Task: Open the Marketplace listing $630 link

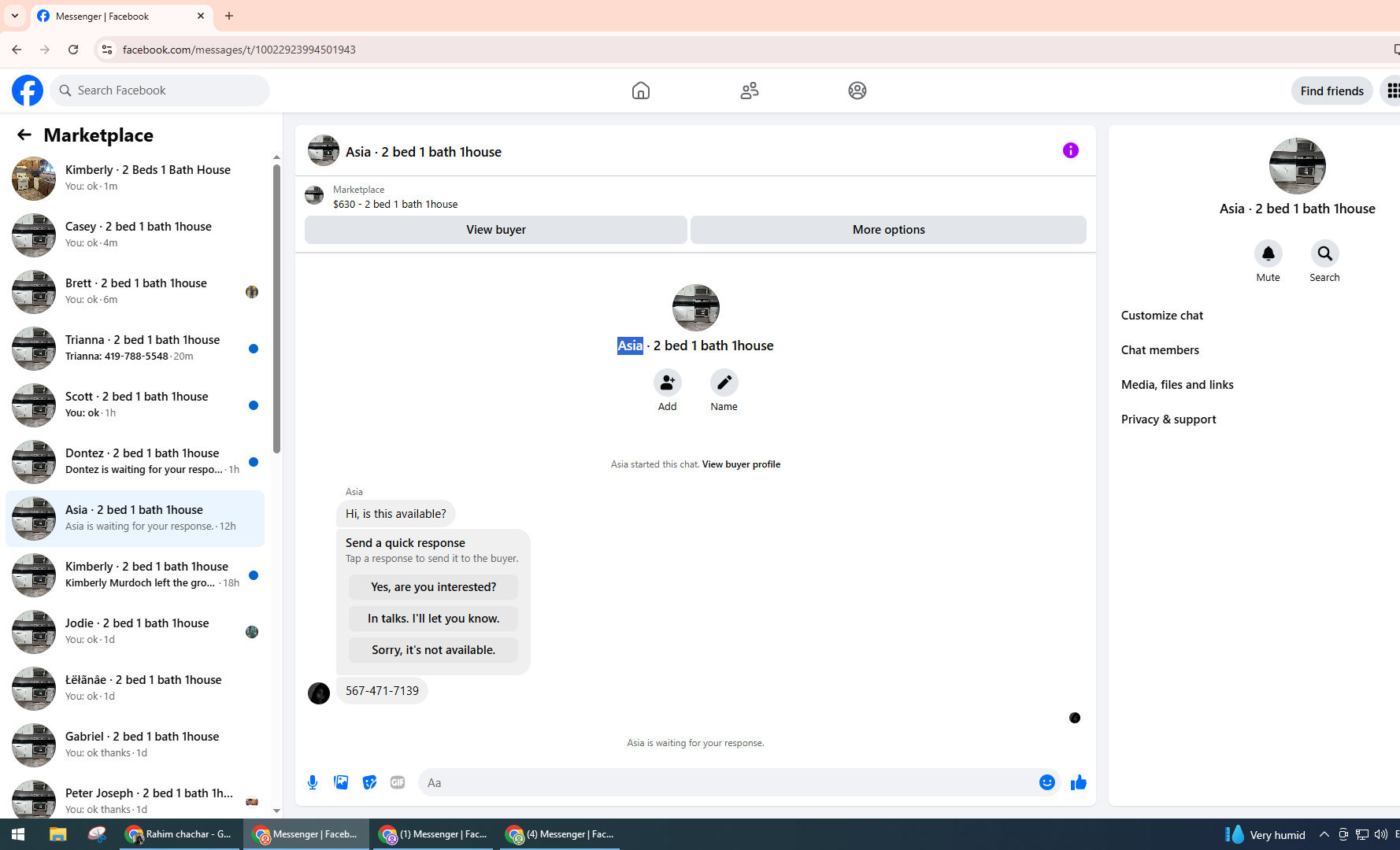Action: 395,204
